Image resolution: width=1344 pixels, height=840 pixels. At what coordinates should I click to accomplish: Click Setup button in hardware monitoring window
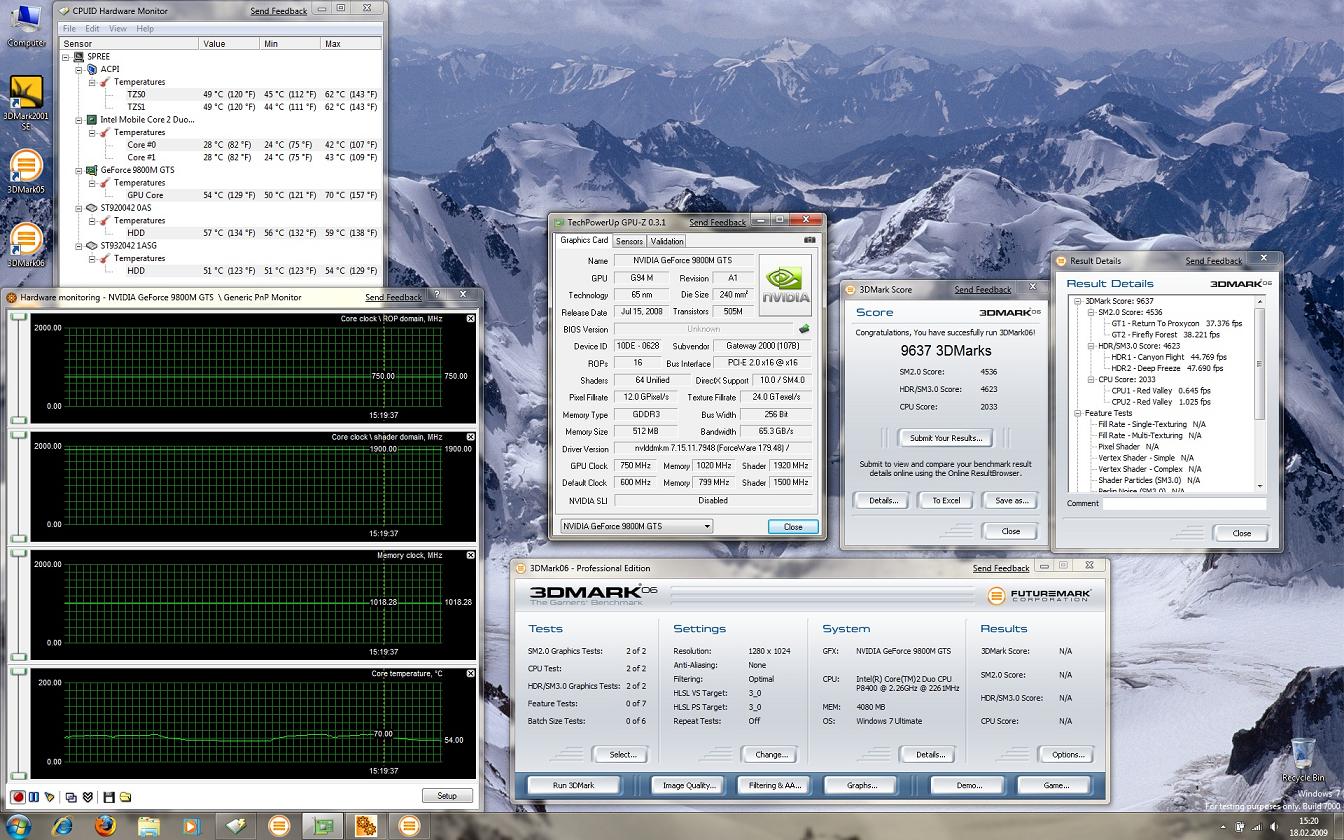click(447, 796)
